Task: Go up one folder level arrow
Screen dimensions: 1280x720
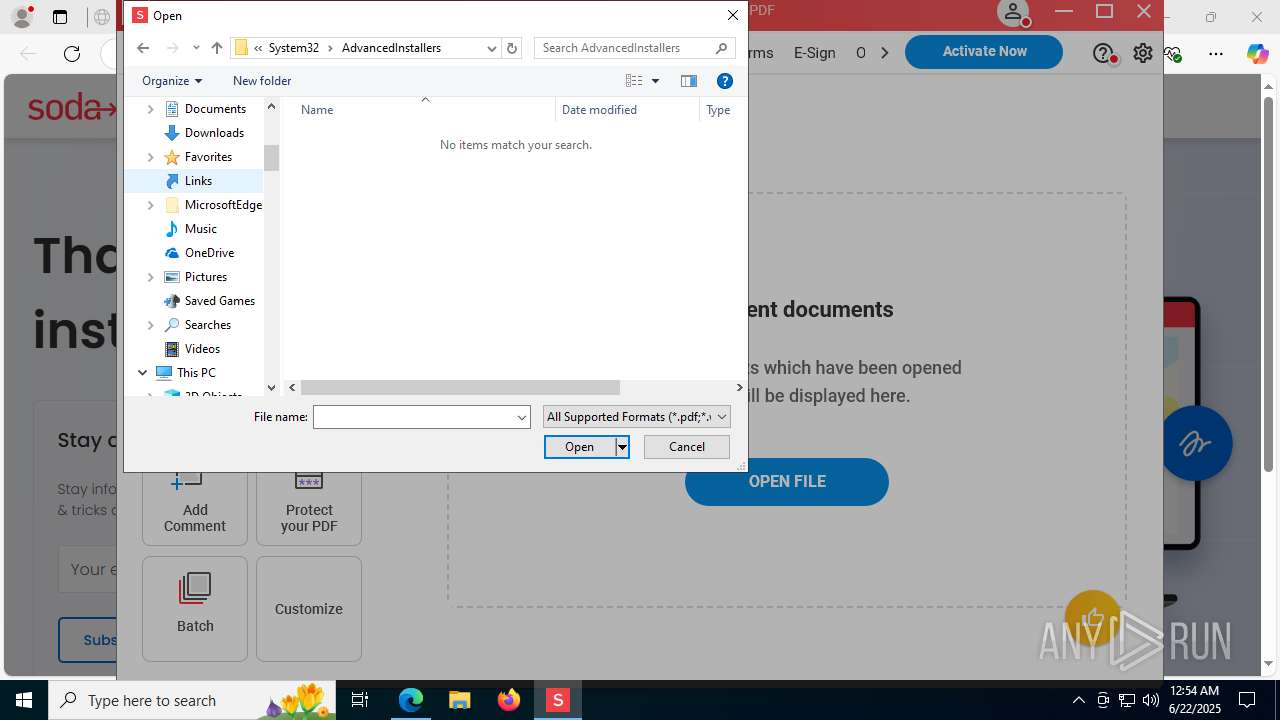Action: tap(217, 48)
